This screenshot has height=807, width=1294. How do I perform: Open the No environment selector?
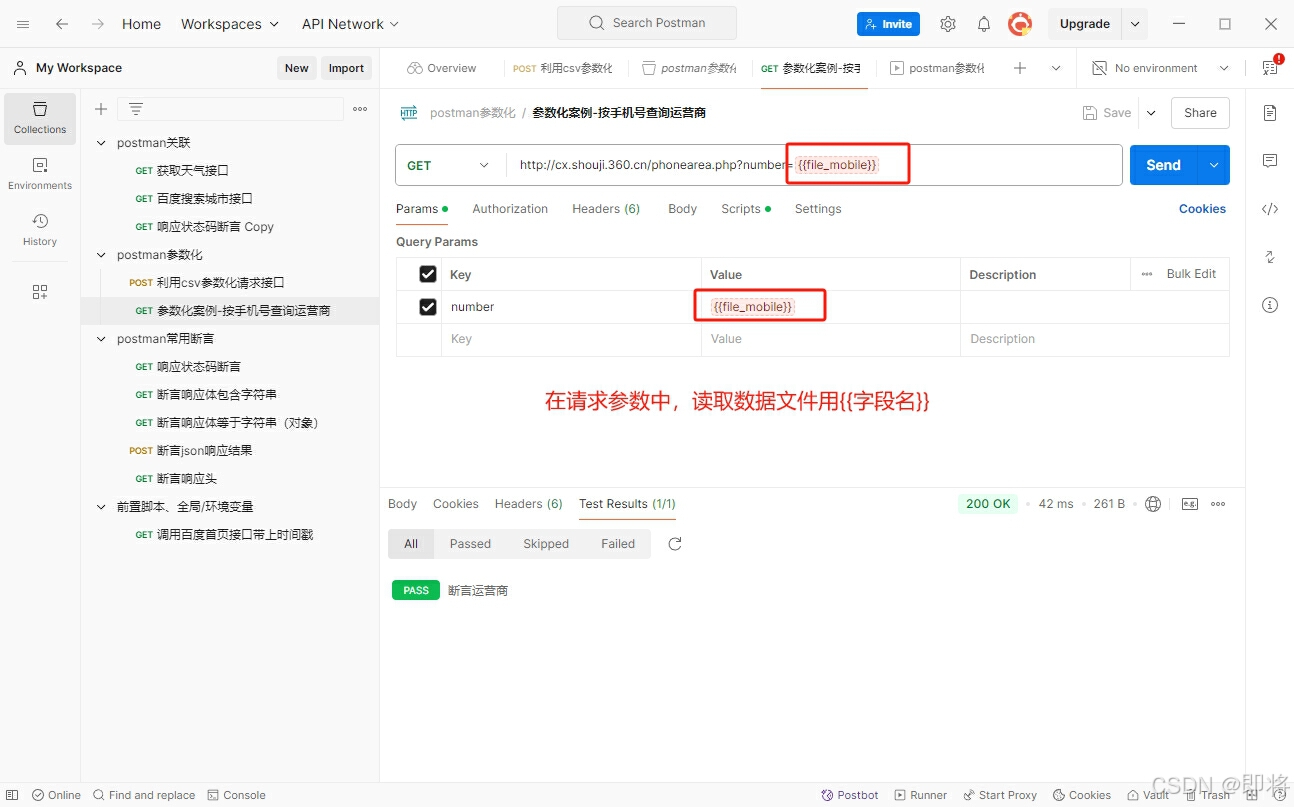1160,68
